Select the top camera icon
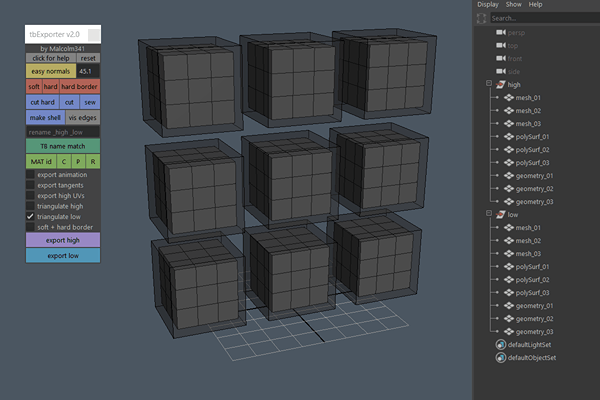Viewport: 600px width, 400px height. [x=501, y=46]
